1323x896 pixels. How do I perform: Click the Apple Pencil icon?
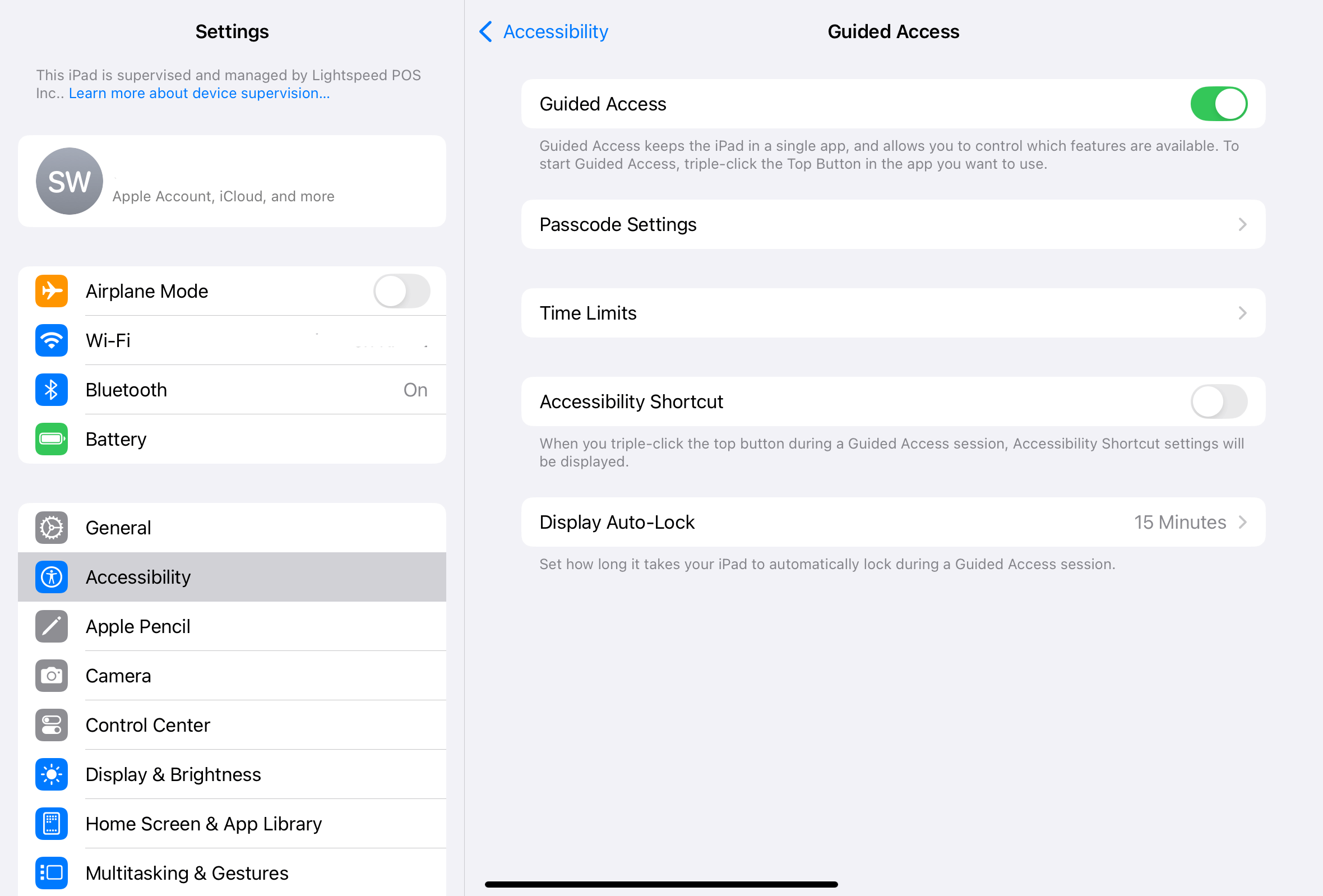point(51,626)
